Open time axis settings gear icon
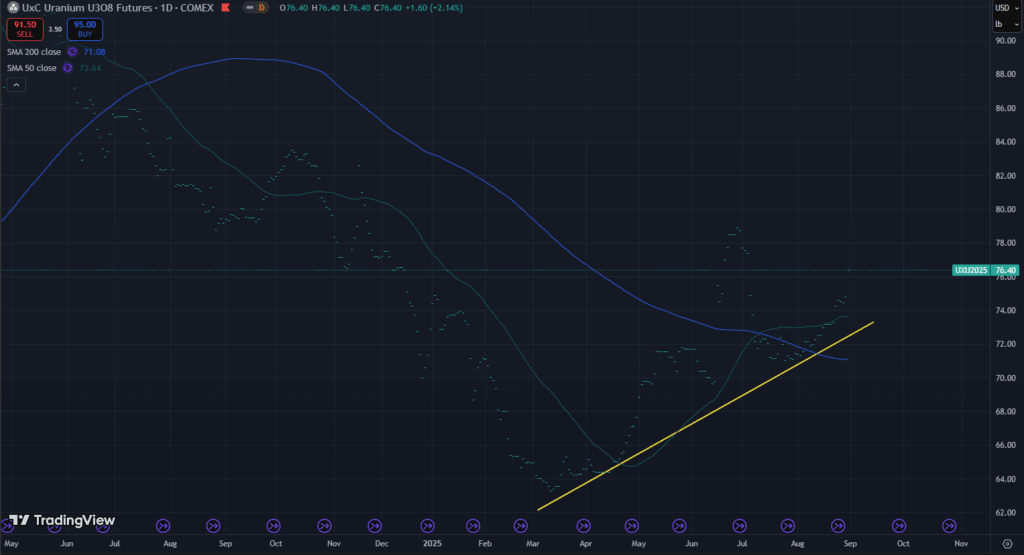 coord(1006,544)
